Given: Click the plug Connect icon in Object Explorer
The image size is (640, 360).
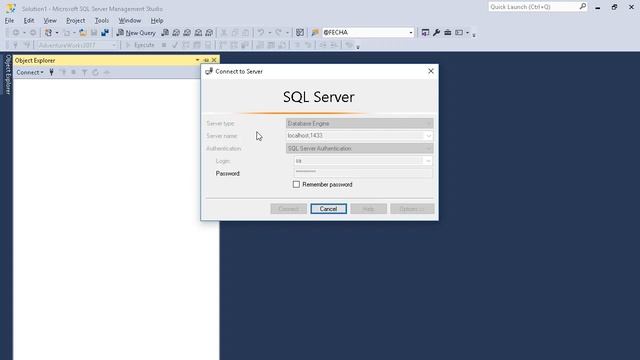Looking at the screenshot, I should pyautogui.click(x=51, y=72).
